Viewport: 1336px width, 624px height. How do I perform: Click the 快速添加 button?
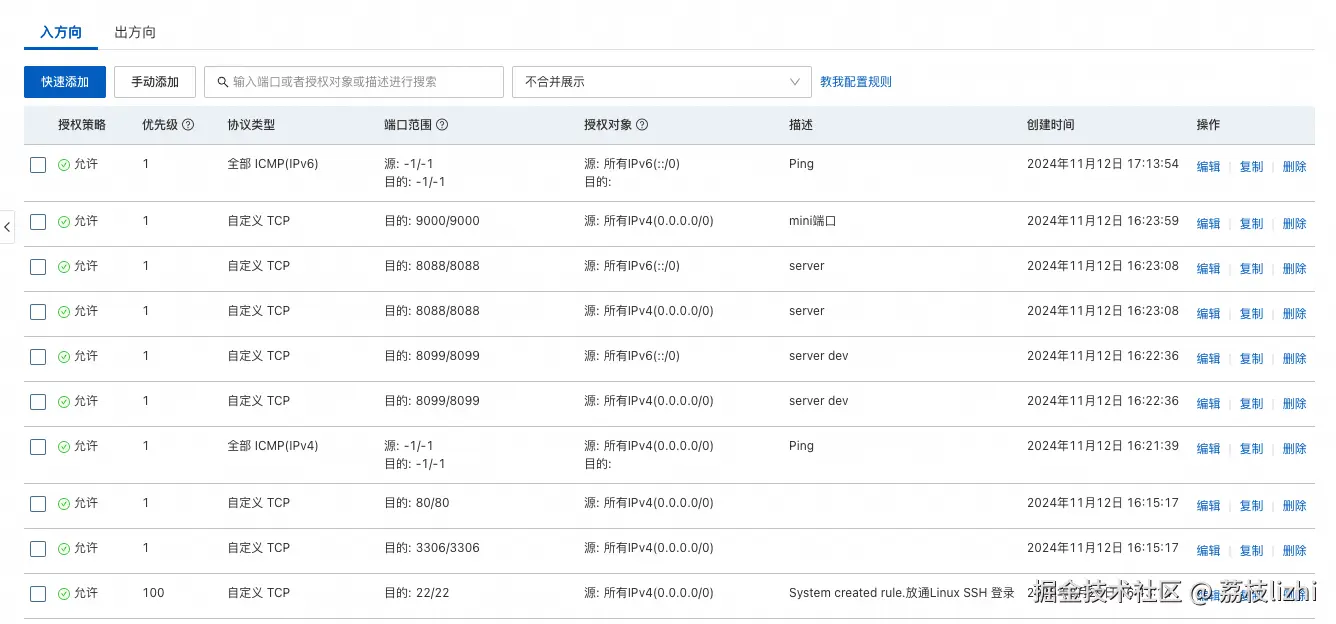coord(65,82)
